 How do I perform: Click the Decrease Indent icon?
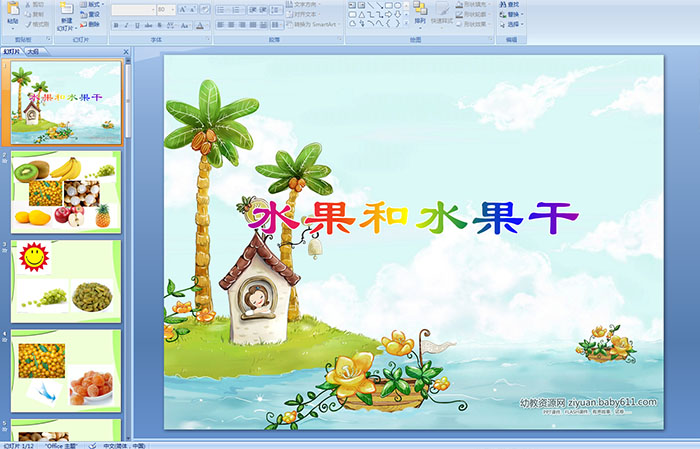pyautogui.click(x=253, y=9)
